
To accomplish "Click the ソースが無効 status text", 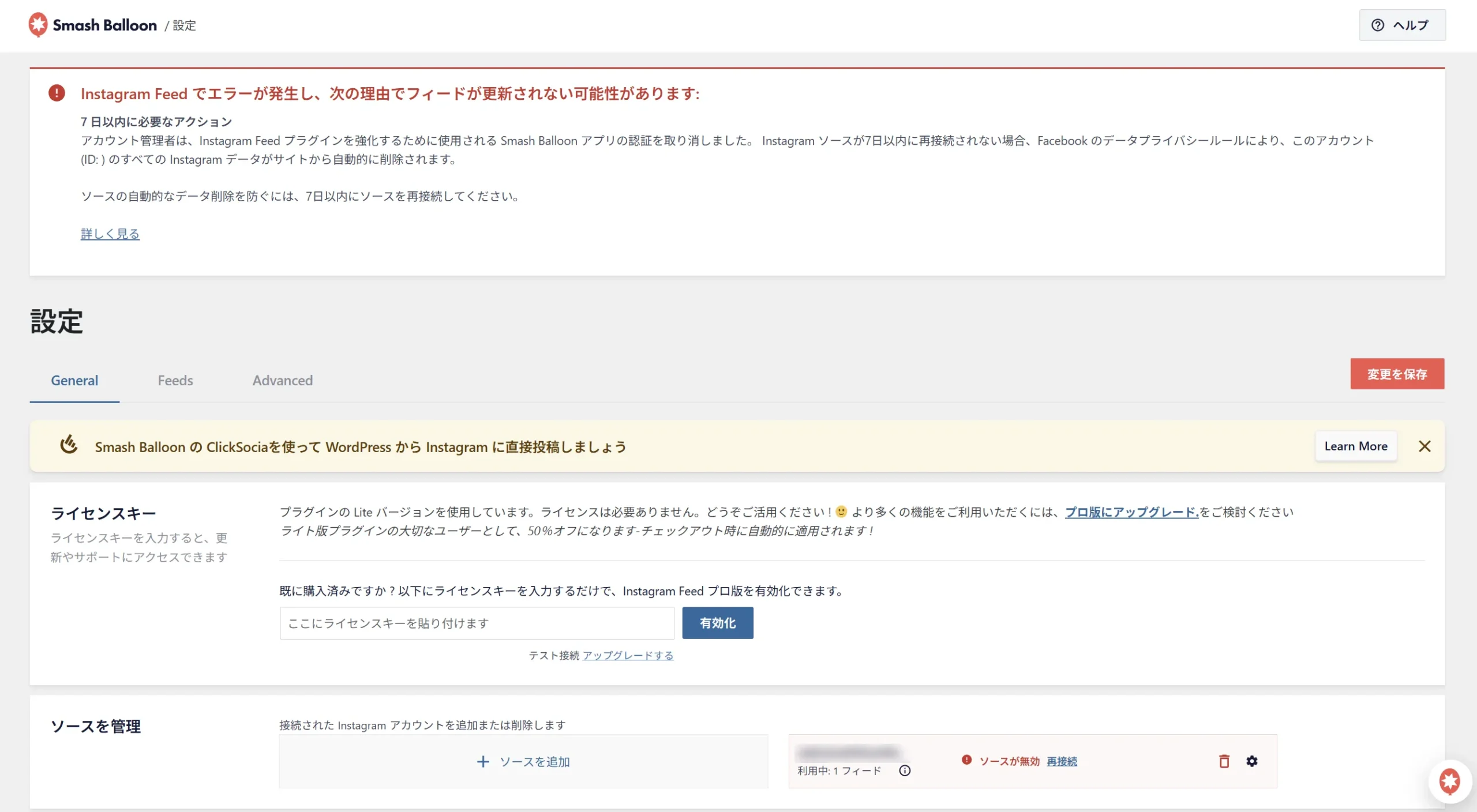I will click(1010, 761).
